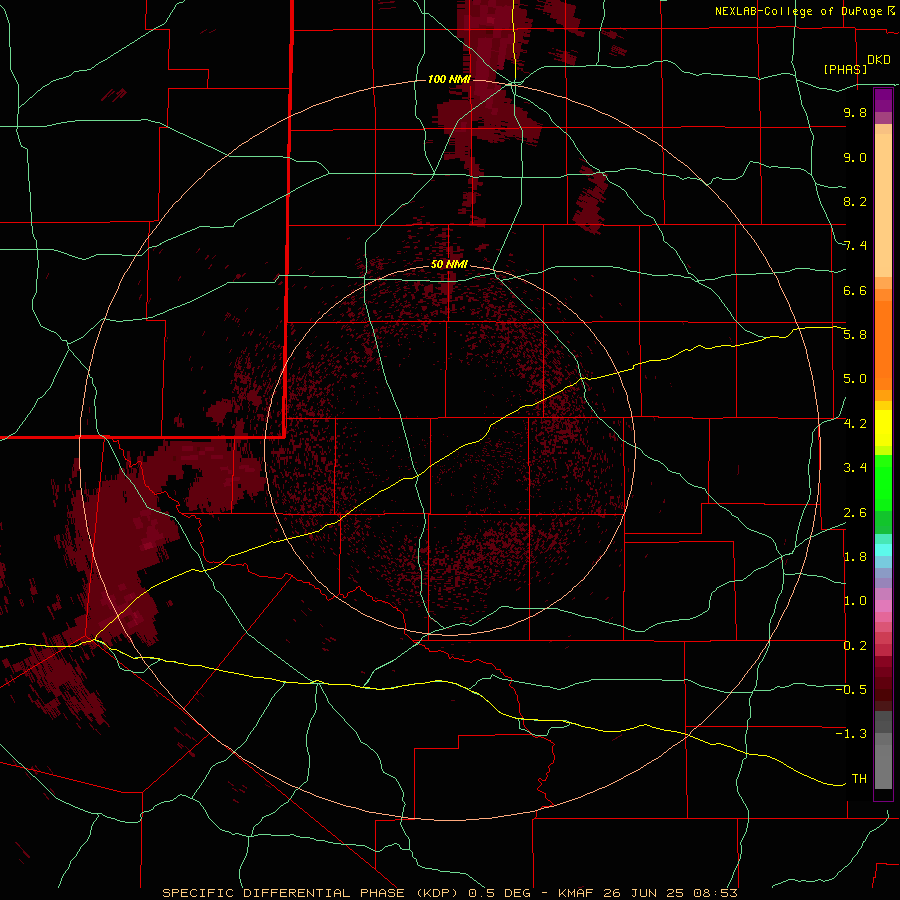Viewport: 900px width, 900px height.
Task: Click the bright green color bar segment
Action: pos(883,483)
